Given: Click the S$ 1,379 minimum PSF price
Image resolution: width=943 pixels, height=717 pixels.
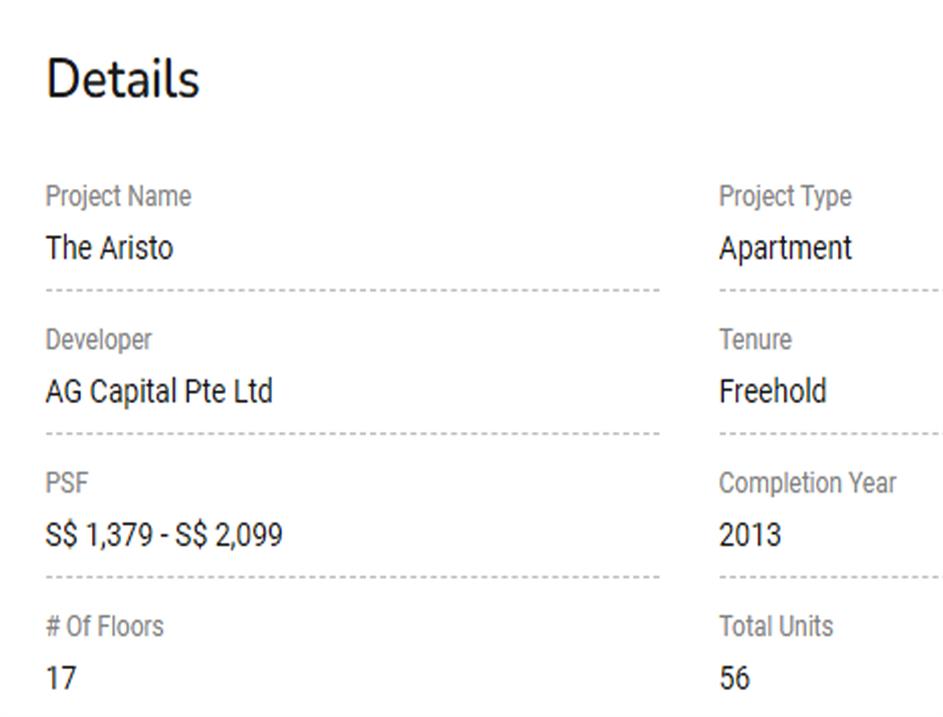Looking at the screenshot, I should click(x=98, y=535).
